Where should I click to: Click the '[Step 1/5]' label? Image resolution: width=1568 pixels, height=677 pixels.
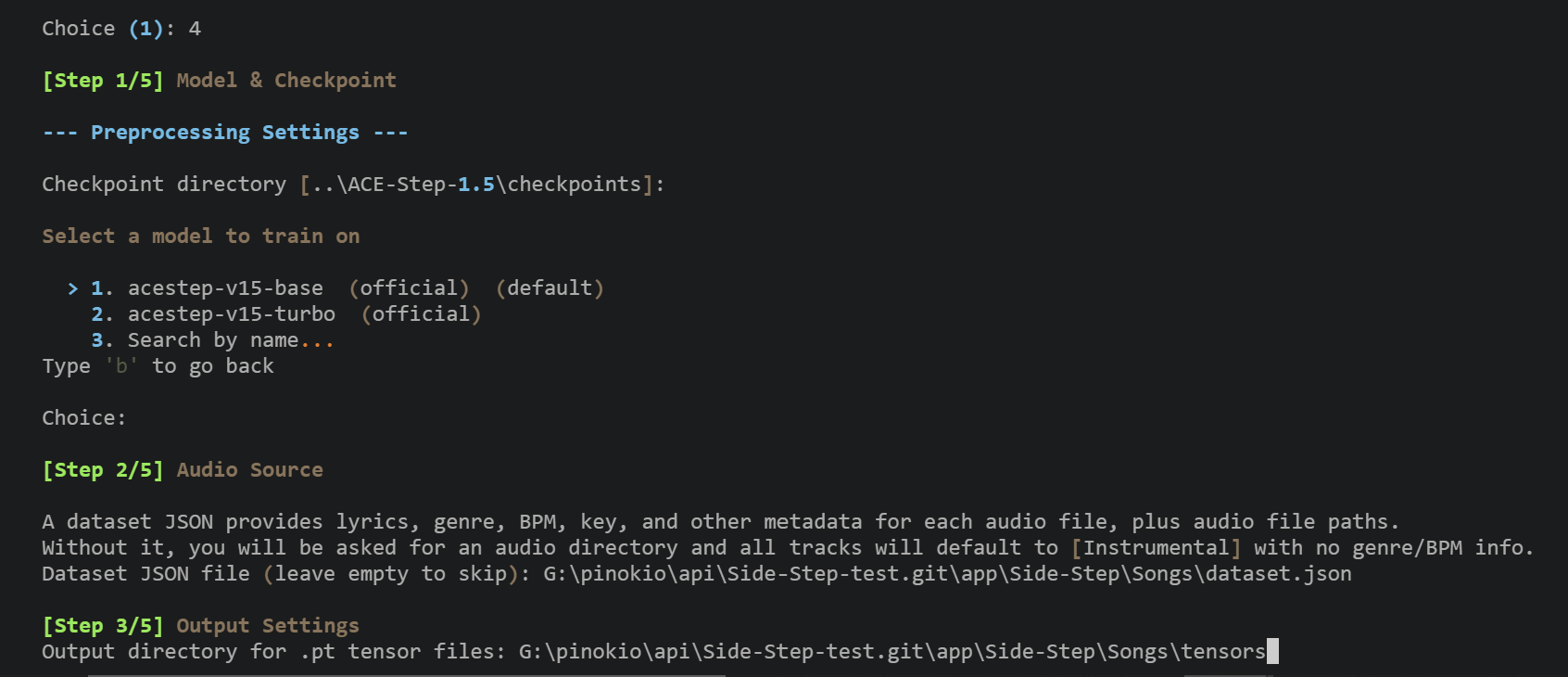[103, 81]
